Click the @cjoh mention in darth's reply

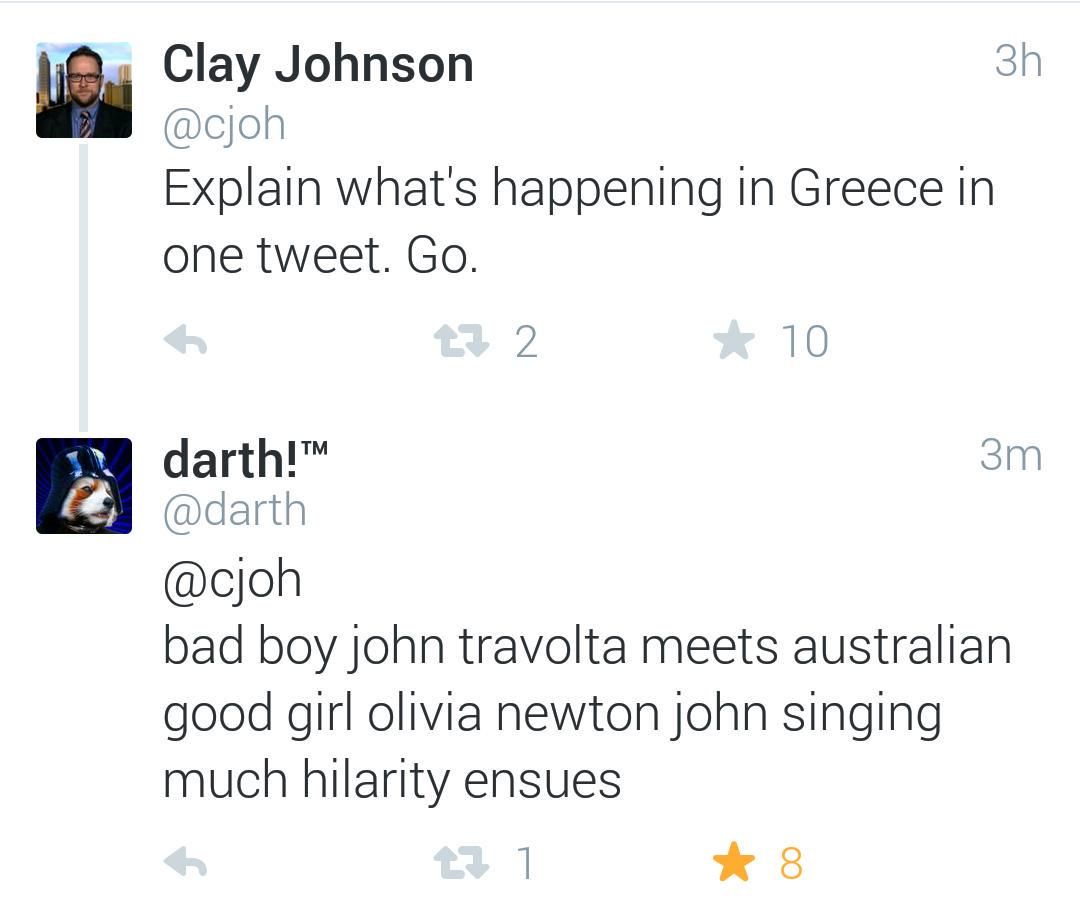tap(232, 580)
